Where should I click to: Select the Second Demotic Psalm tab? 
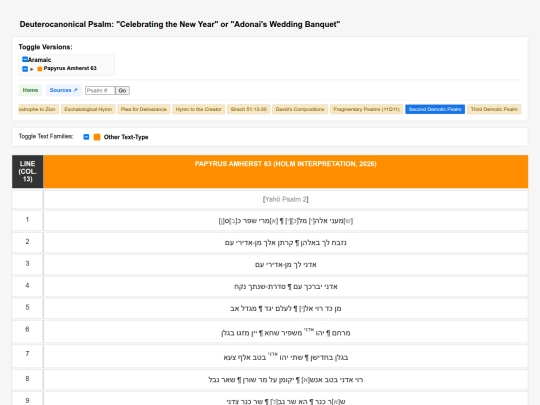[435, 109]
